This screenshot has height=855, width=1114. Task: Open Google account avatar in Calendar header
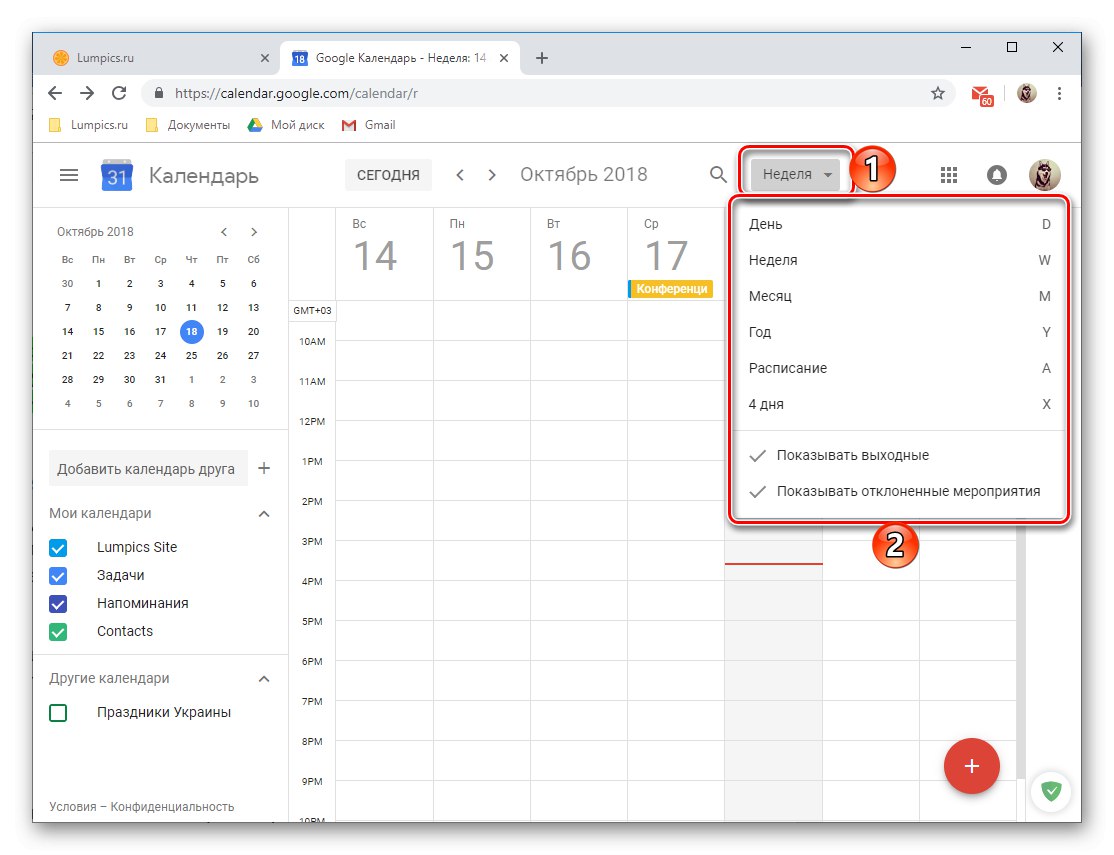(1044, 175)
